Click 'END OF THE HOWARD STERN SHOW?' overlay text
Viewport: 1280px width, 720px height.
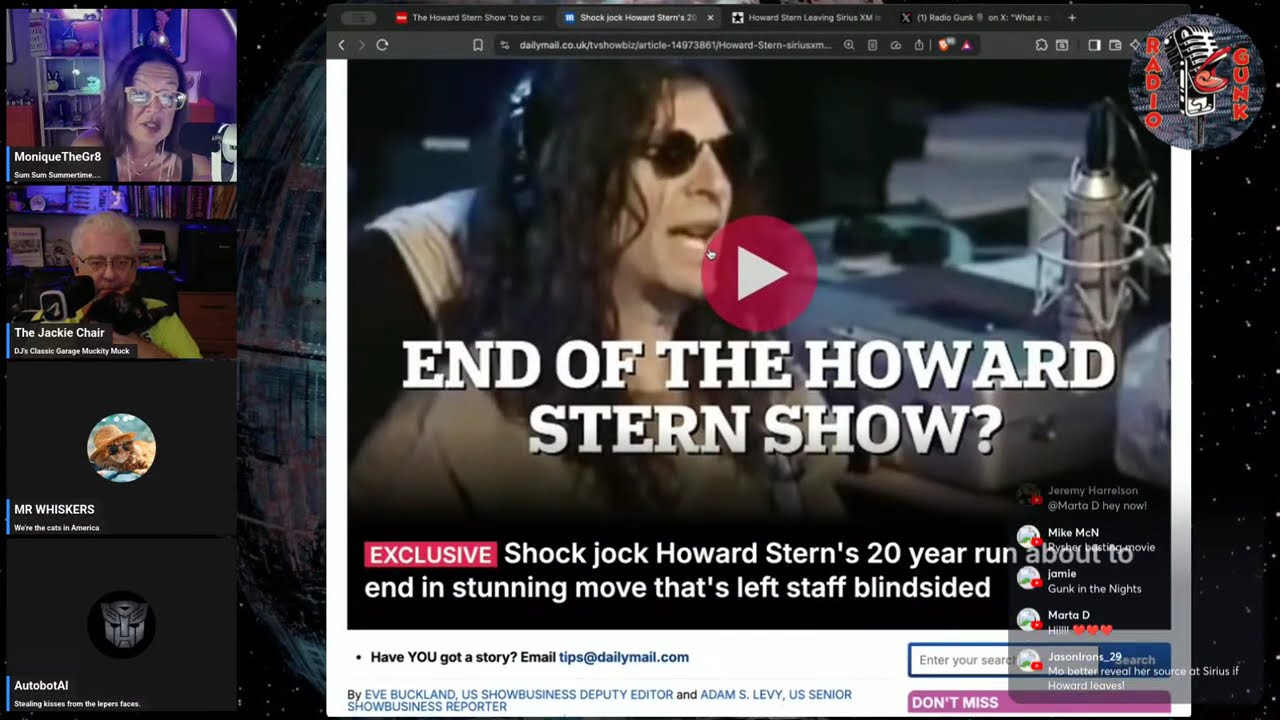click(760, 397)
